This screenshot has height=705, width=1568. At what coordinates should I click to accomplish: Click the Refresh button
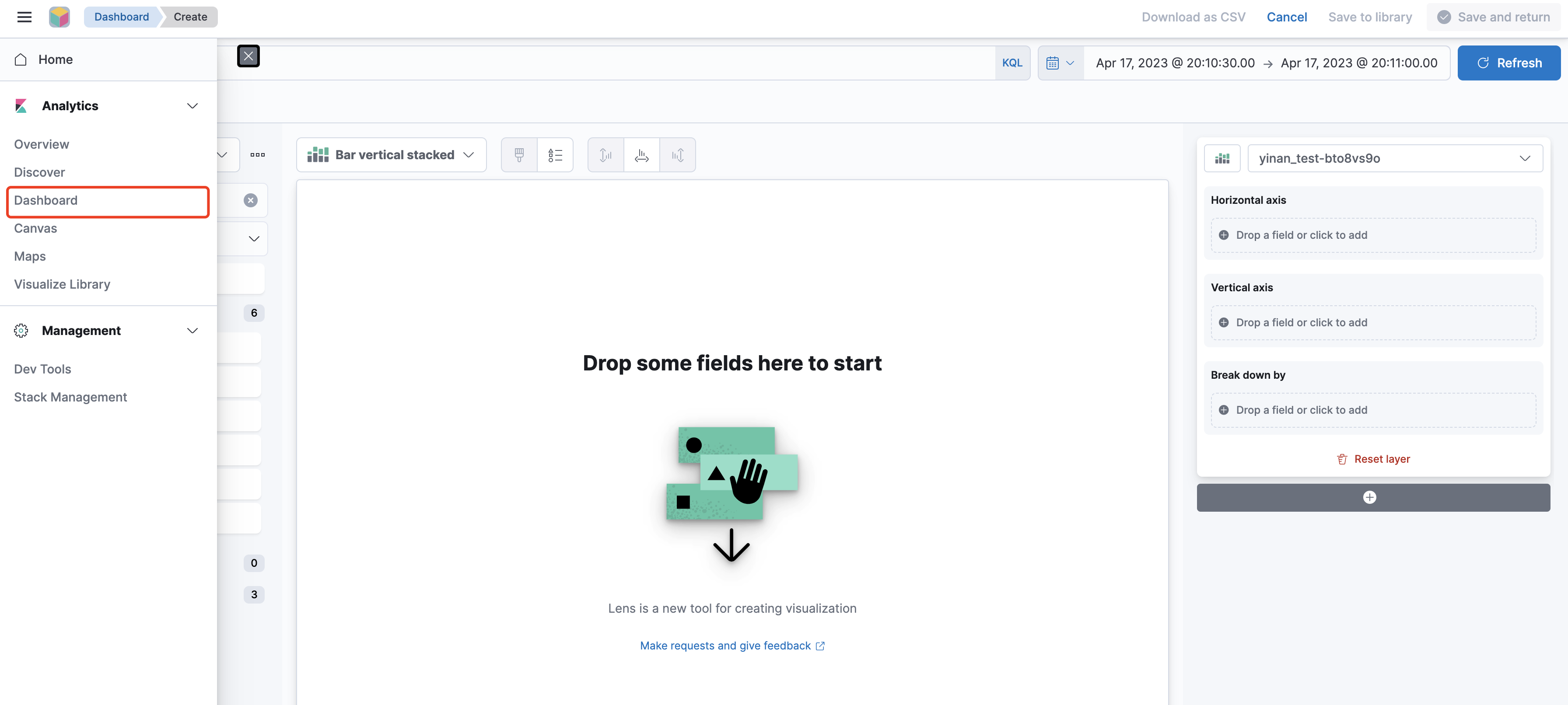point(1508,63)
